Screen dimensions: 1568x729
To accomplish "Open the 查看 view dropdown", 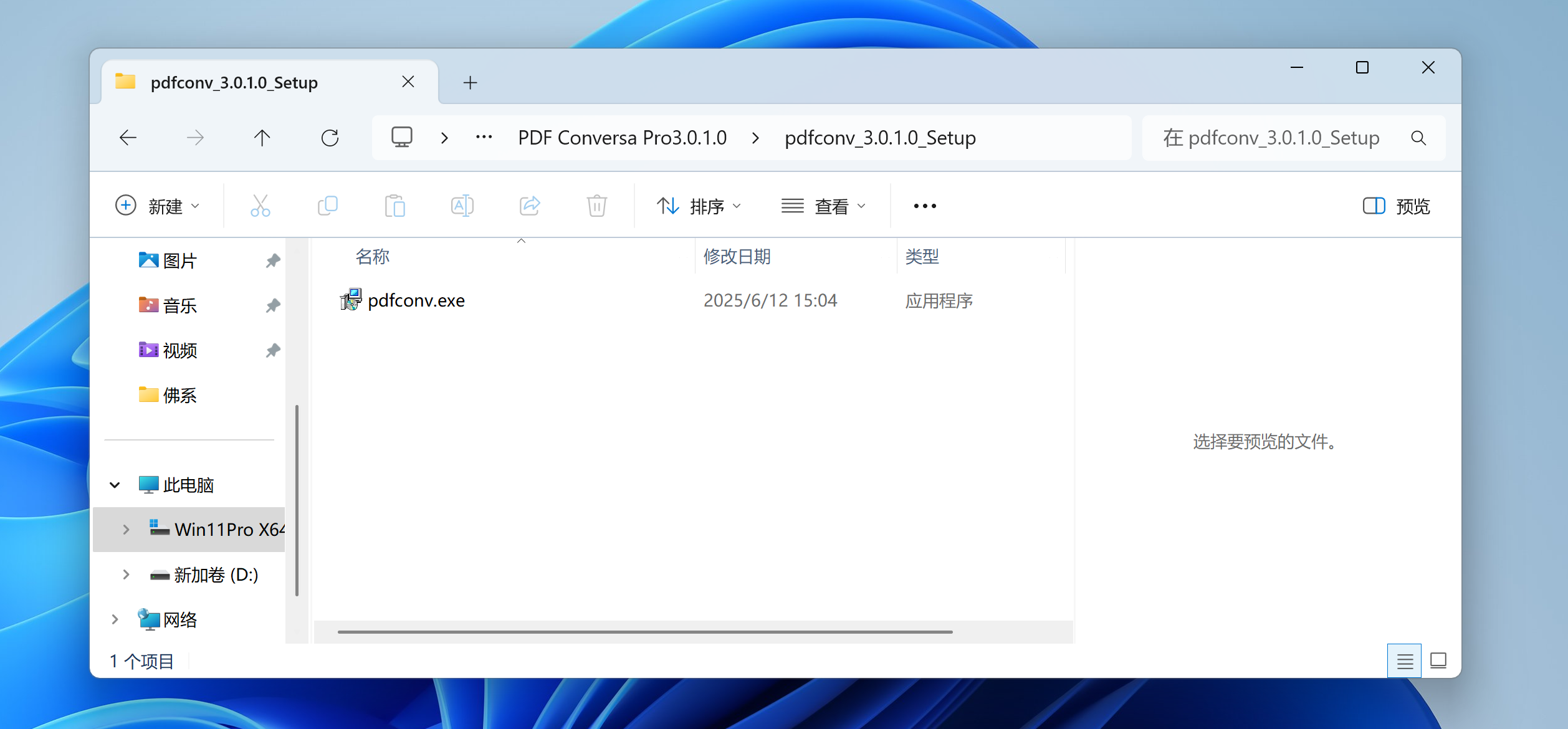I will pyautogui.click(x=824, y=206).
